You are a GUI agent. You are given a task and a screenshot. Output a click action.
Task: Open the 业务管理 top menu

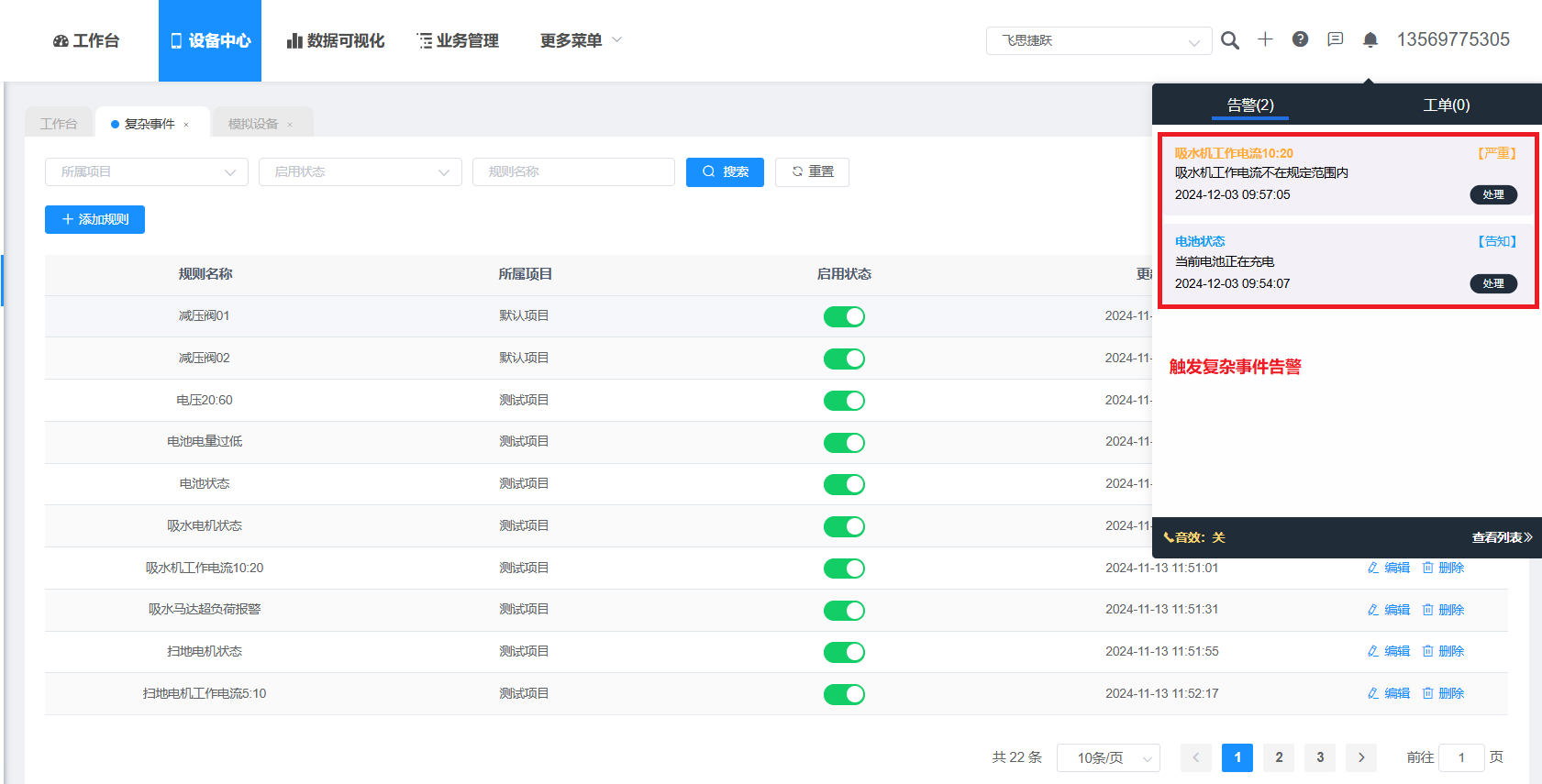(x=458, y=40)
